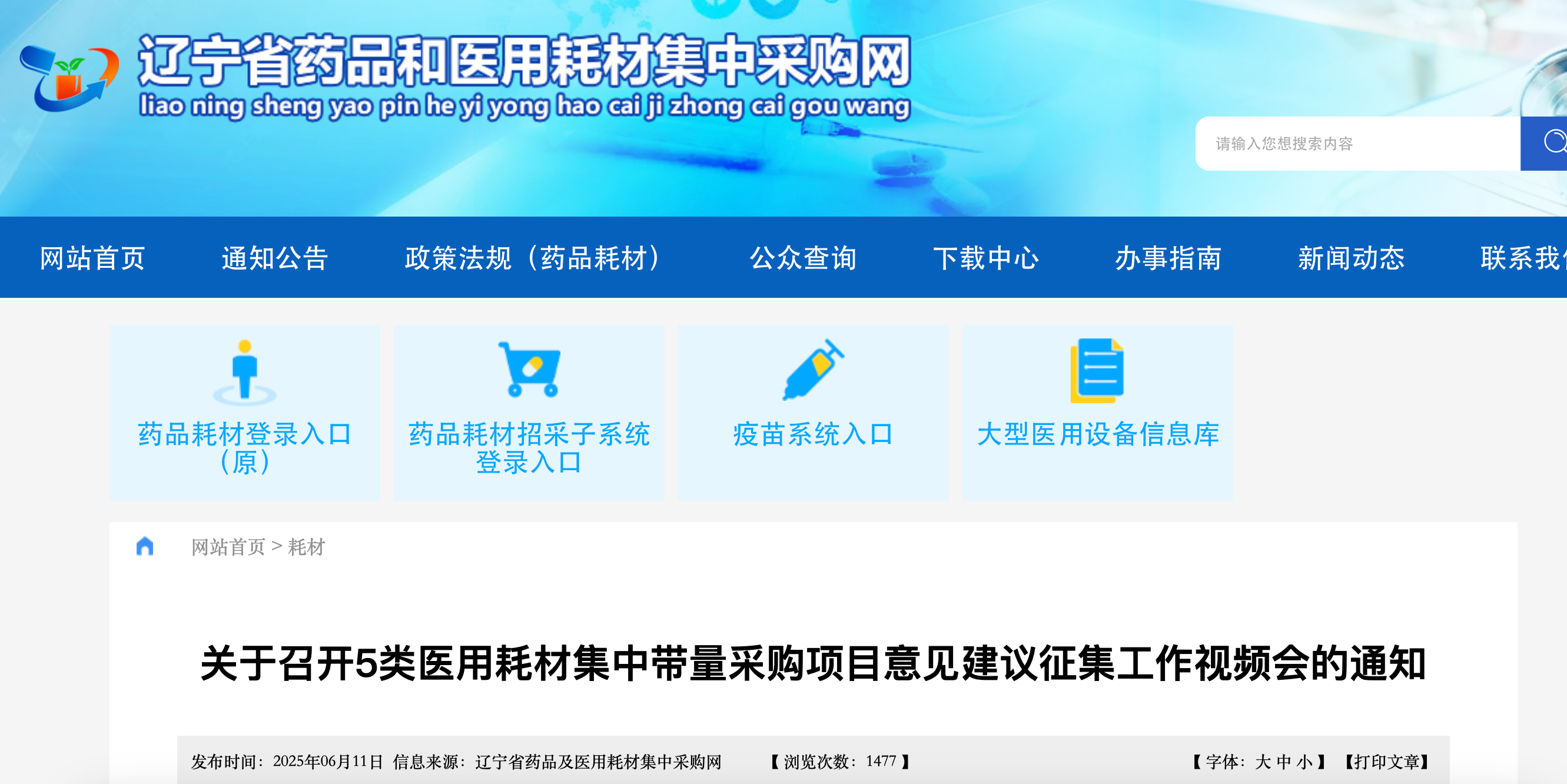Image resolution: width=1567 pixels, height=784 pixels.
Task: Open 办事指南 navigation item
Action: tap(1168, 258)
